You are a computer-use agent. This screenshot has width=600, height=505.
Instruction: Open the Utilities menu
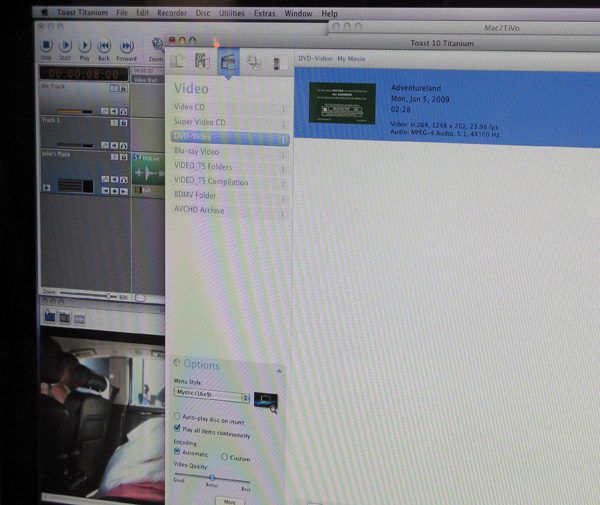pos(232,13)
